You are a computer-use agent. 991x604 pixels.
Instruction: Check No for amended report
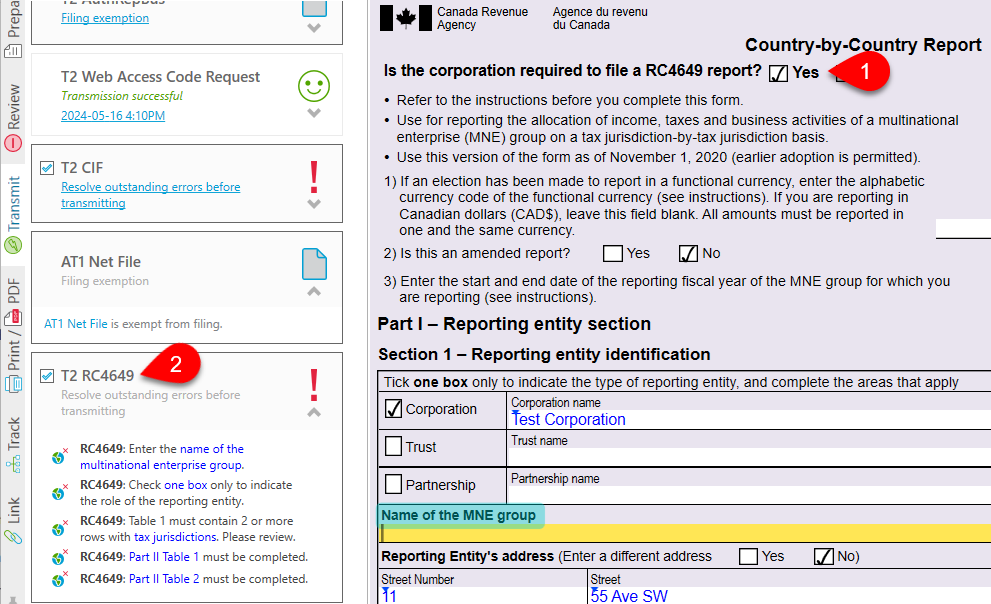pyautogui.click(x=688, y=253)
